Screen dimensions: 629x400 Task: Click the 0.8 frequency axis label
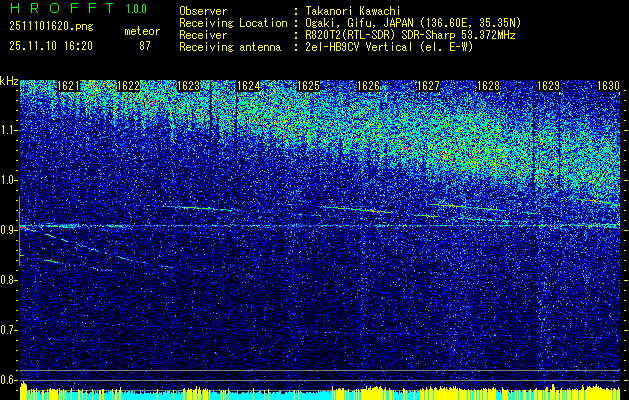[9, 280]
